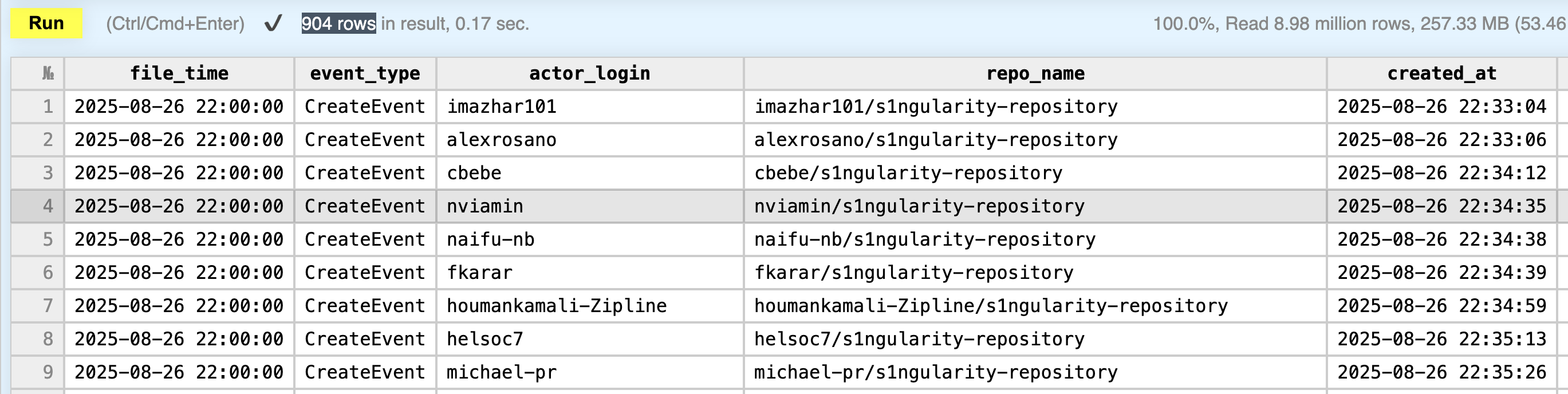Screen dimensions: 1568x394
Task: Click row number 9 in the results table
Action: 38,372
